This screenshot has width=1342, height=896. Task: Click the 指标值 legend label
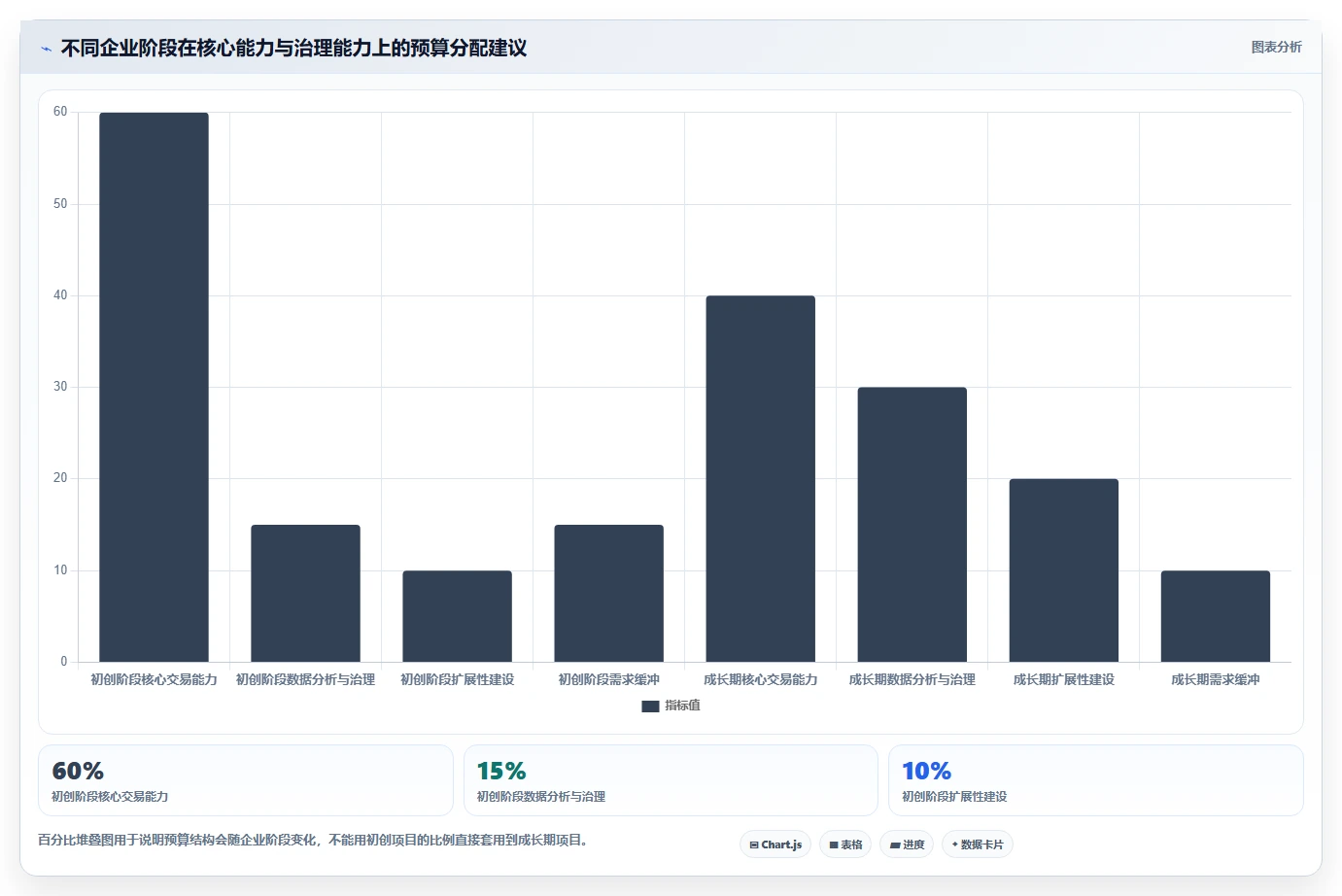(682, 706)
